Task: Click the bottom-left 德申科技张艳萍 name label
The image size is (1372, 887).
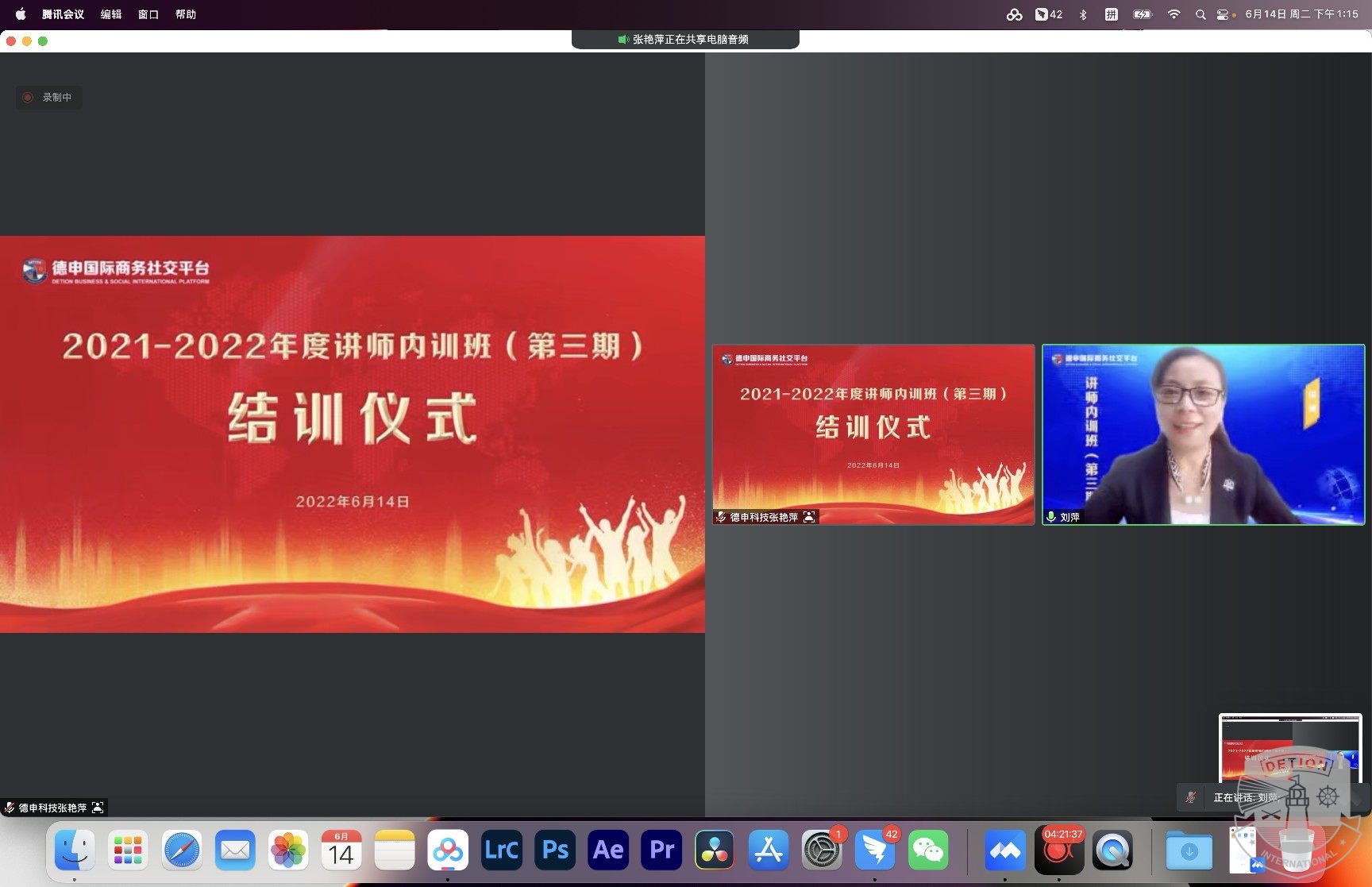Action: [x=53, y=808]
